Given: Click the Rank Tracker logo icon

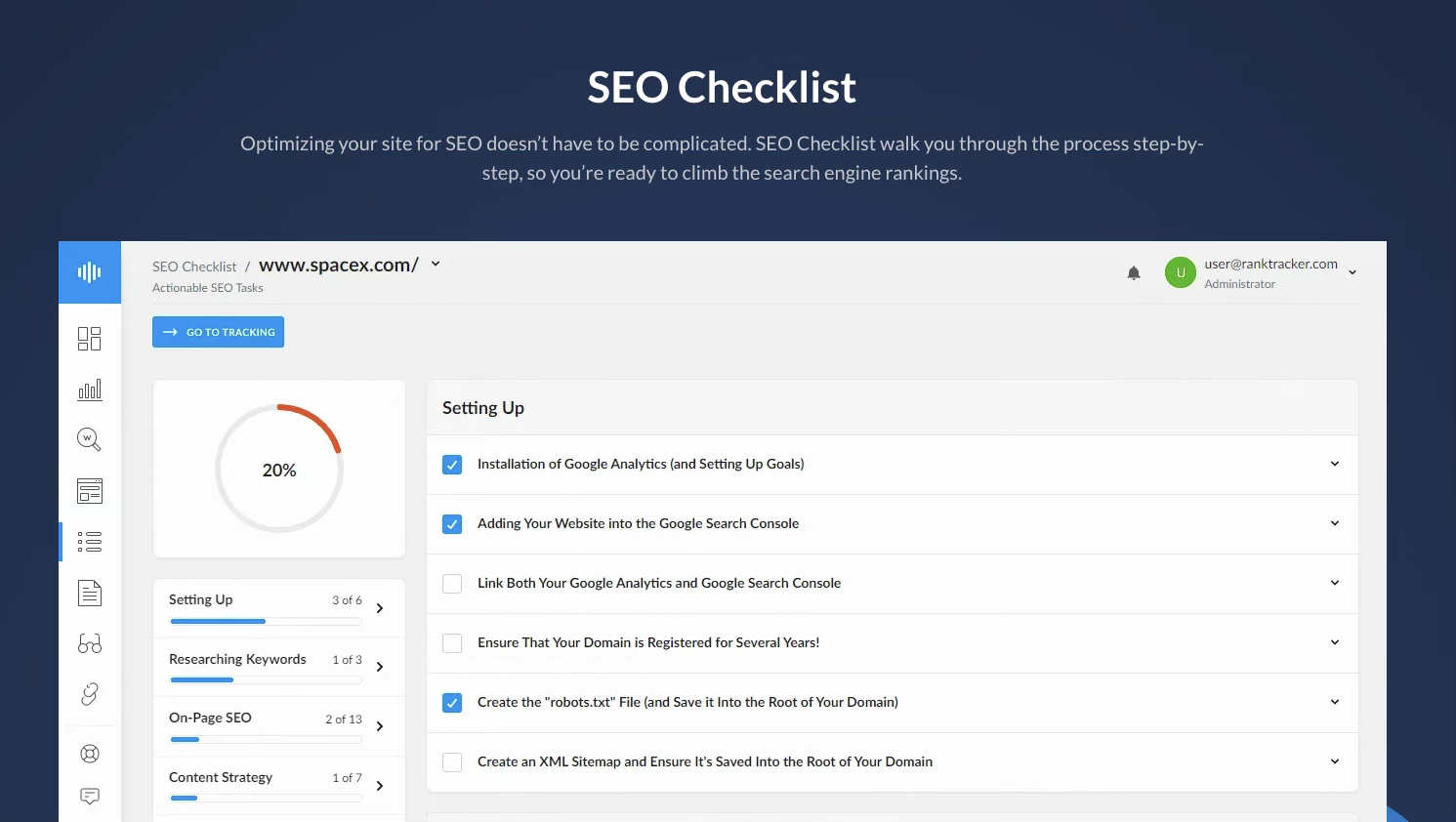Looking at the screenshot, I should pos(90,272).
